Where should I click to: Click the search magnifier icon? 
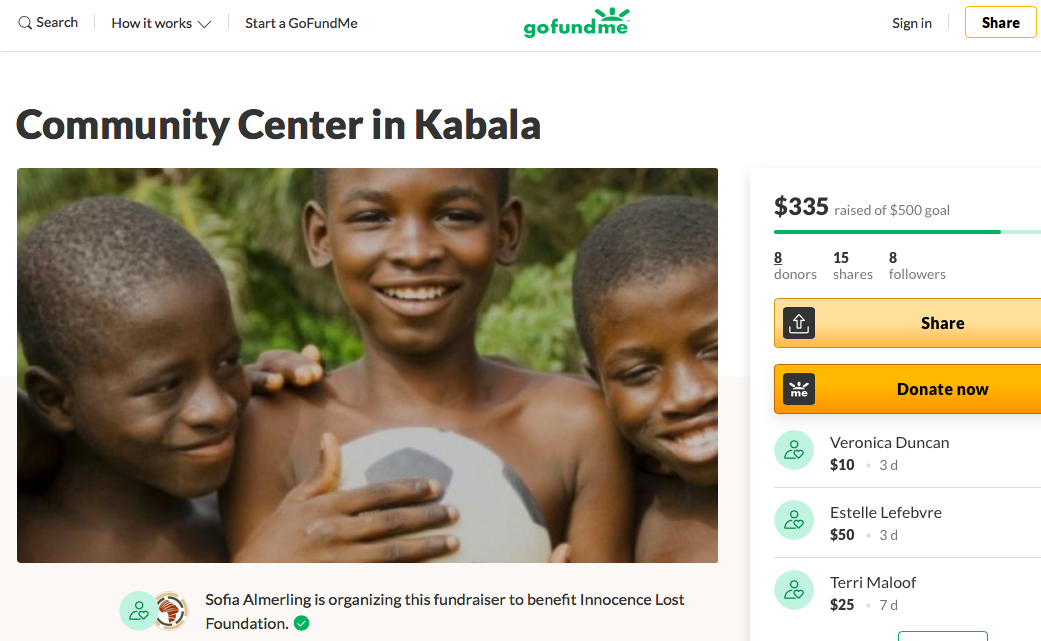[x=25, y=23]
